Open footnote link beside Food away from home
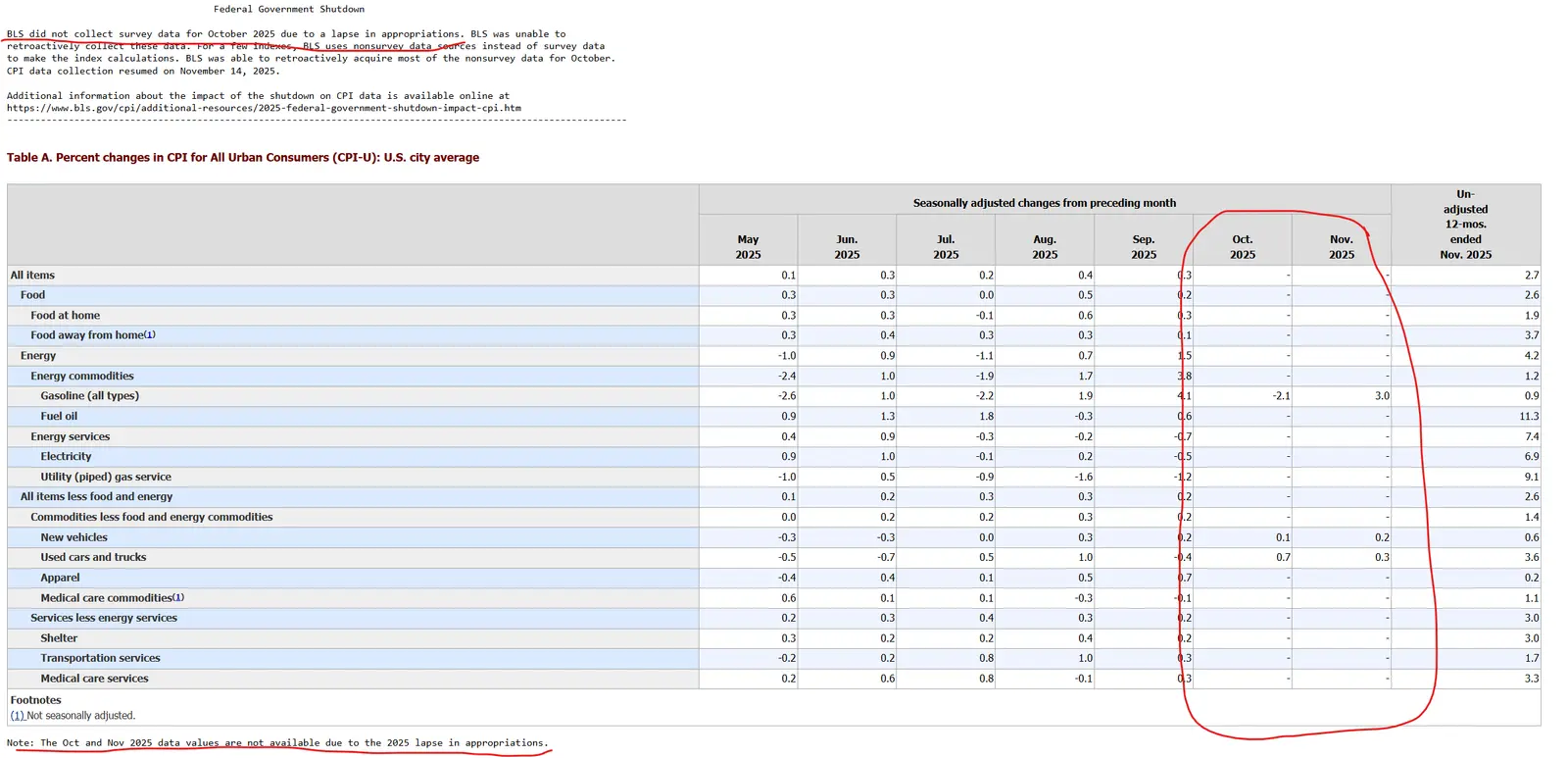1568x758 pixels. tap(150, 335)
